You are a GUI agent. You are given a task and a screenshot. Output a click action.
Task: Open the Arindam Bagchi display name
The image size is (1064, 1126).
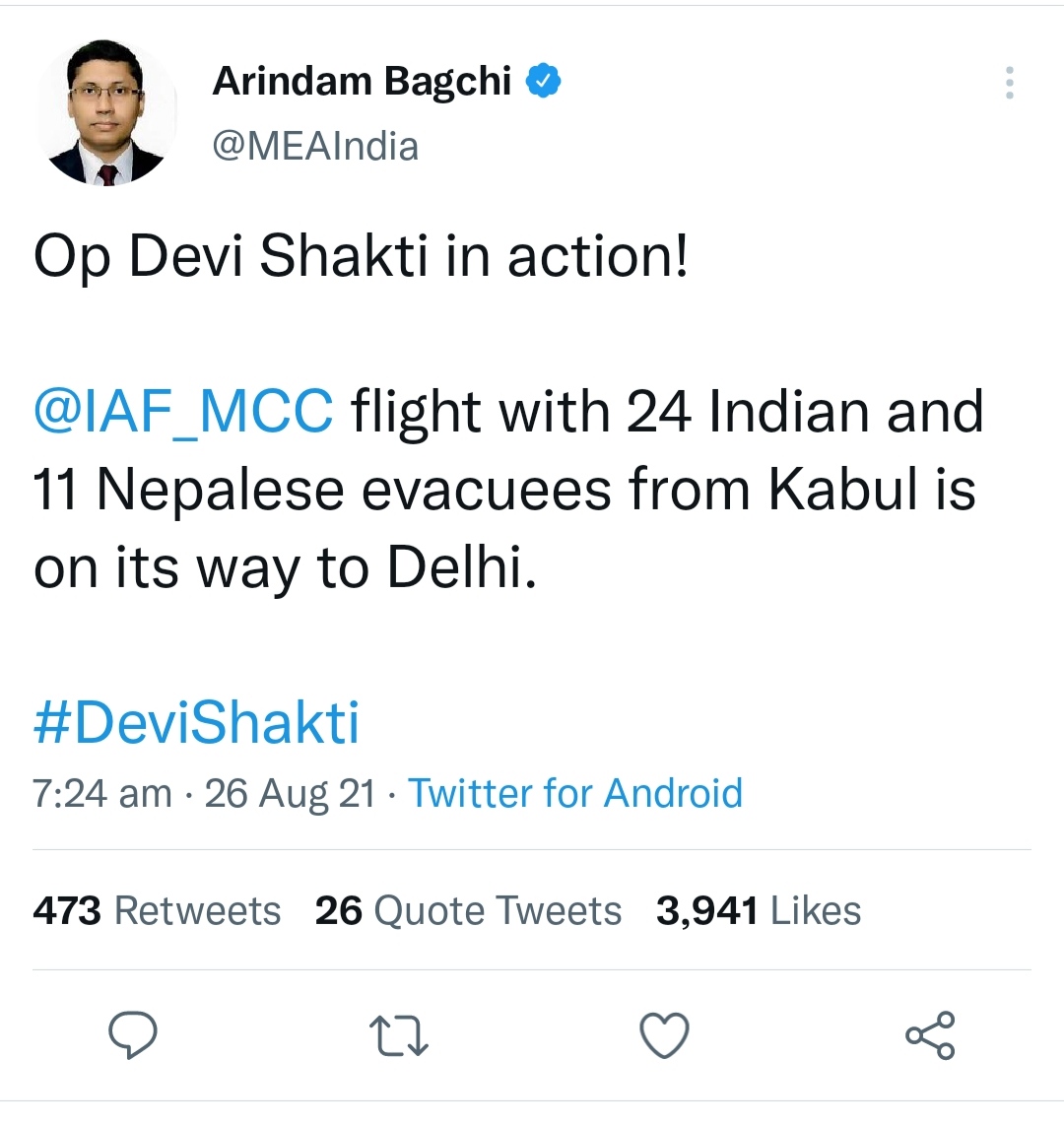pyautogui.click(x=362, y=81)
